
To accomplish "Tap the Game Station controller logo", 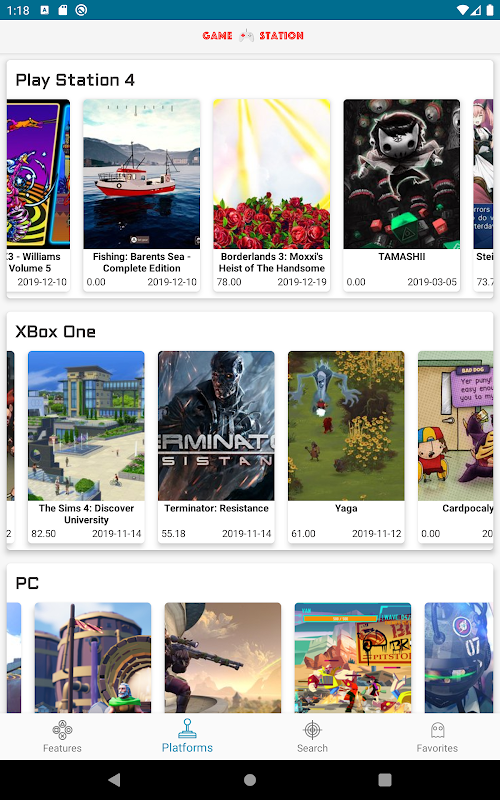I will 247,35.
